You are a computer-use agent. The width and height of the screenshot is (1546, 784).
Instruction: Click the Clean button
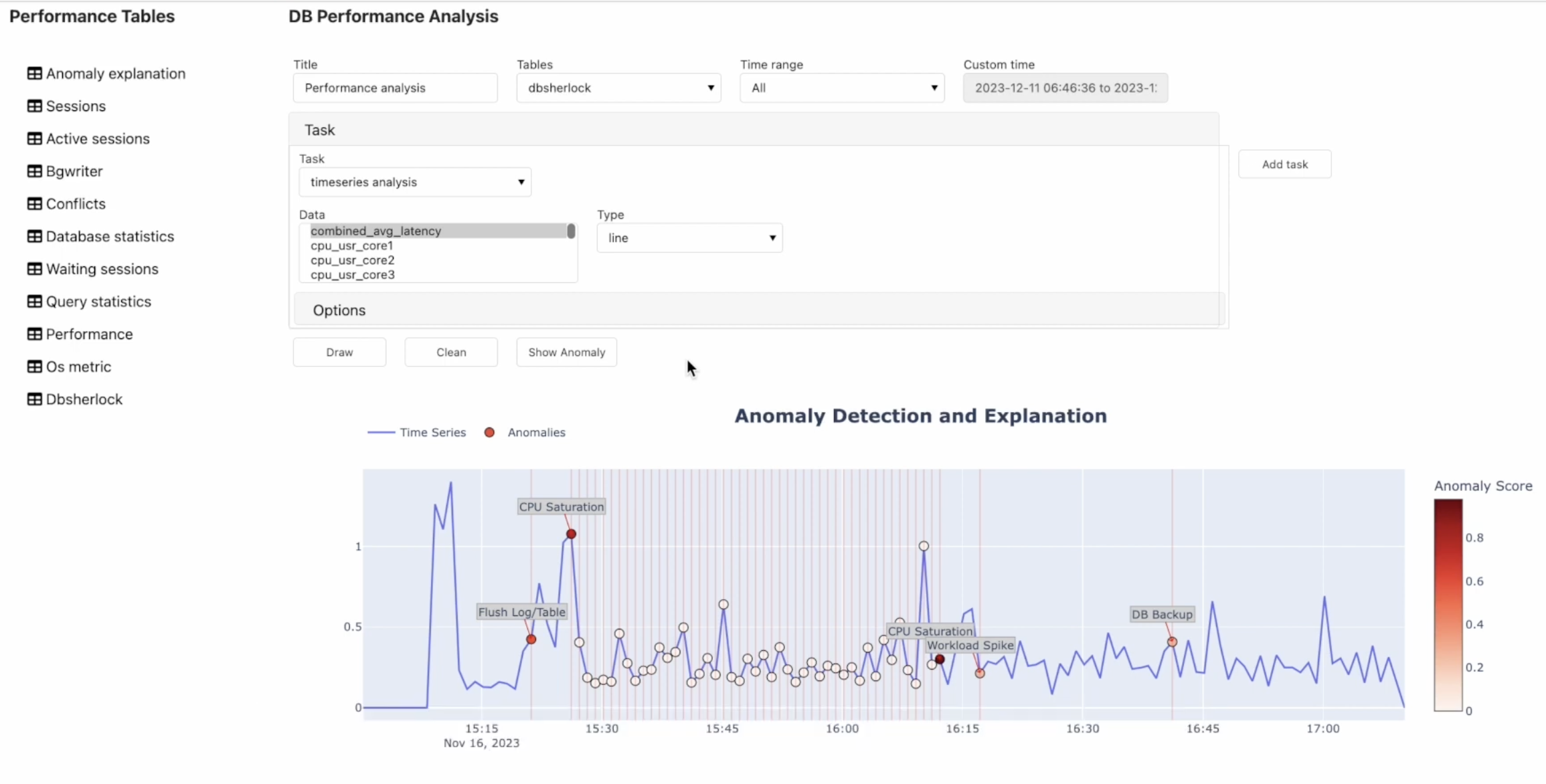(451, 352)
